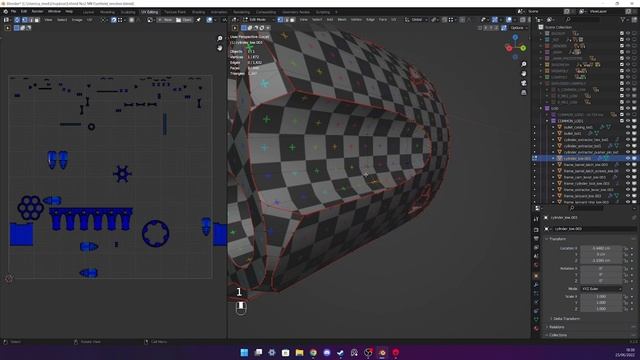Click Rotation X value field
Viewport: 640px width, 360px height.
tap(601, 269)
